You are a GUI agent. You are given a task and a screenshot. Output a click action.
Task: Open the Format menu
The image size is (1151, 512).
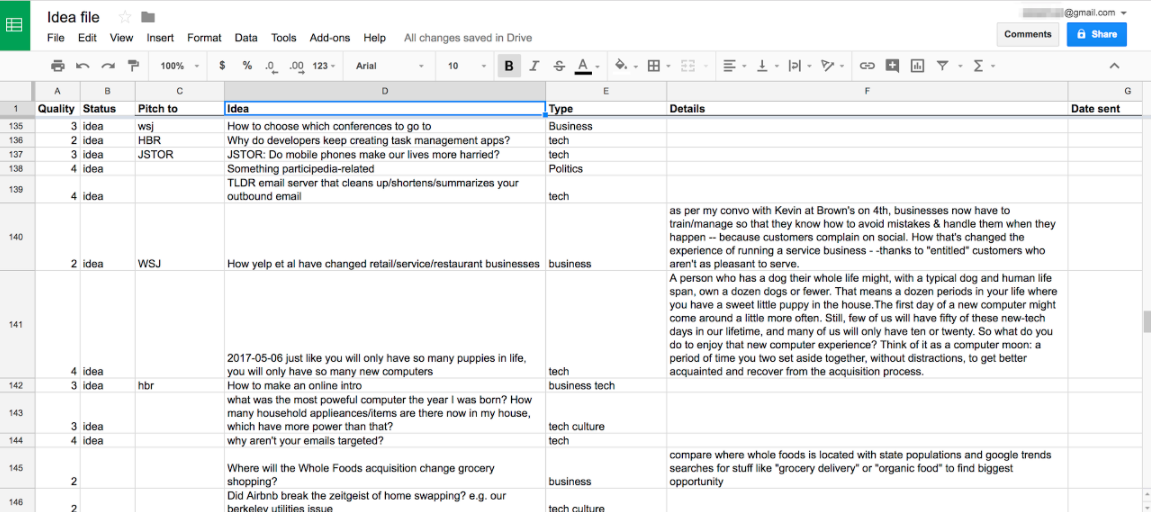pos(204,37)
